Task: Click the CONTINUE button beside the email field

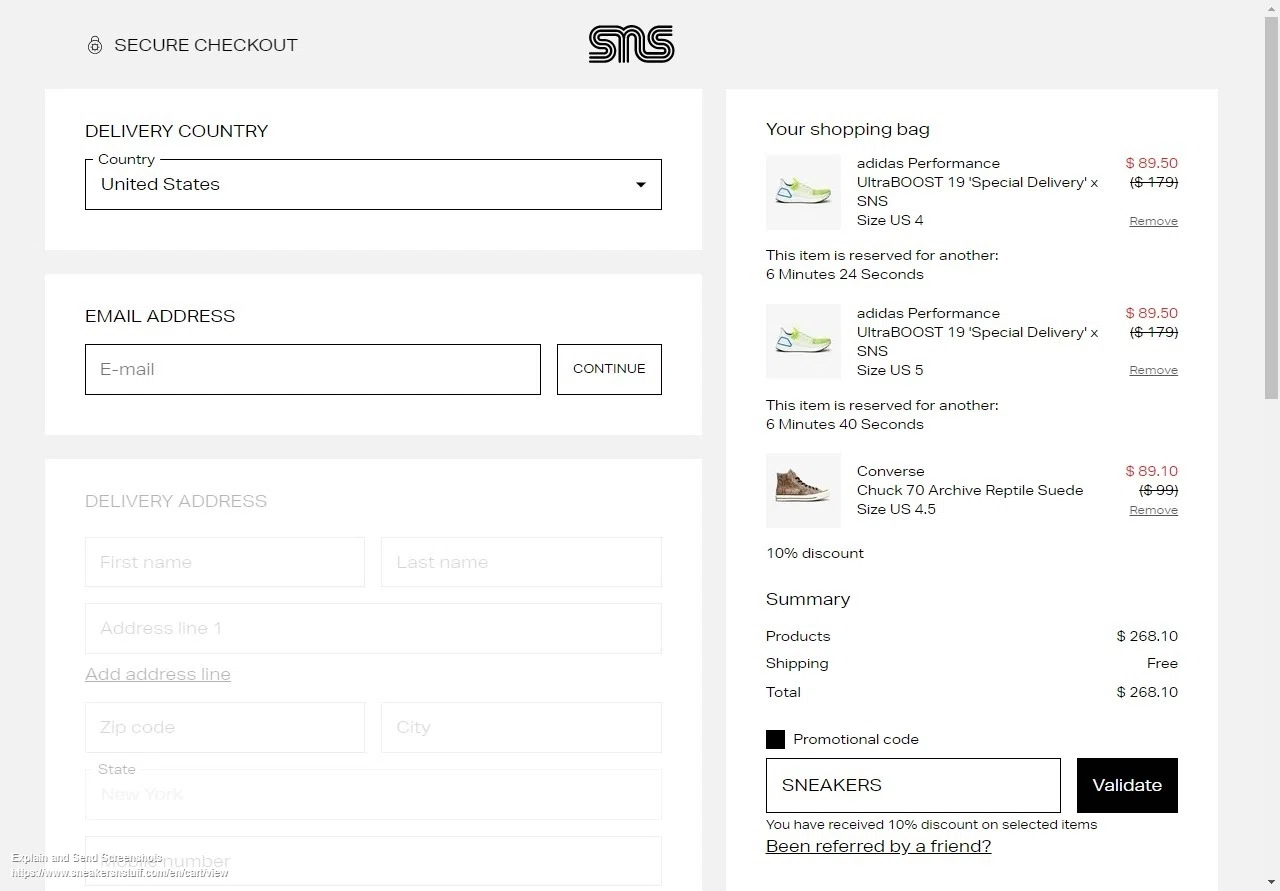Action: point(609,369)
